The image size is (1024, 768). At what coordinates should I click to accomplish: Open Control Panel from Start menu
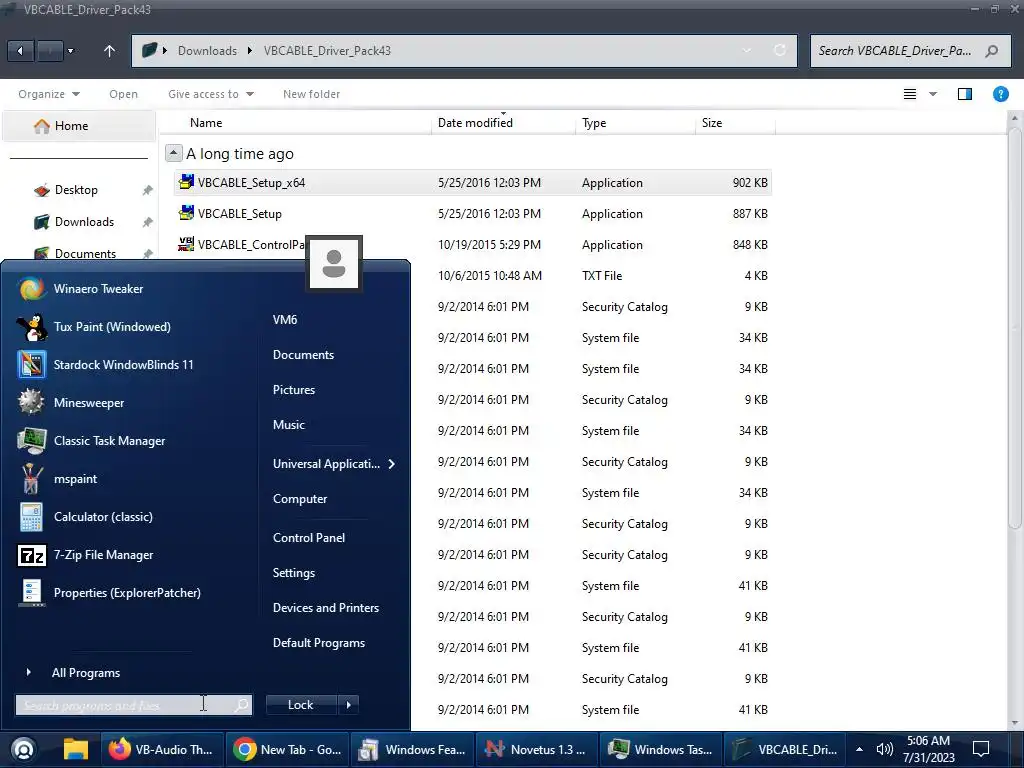[x=309, y=537]
